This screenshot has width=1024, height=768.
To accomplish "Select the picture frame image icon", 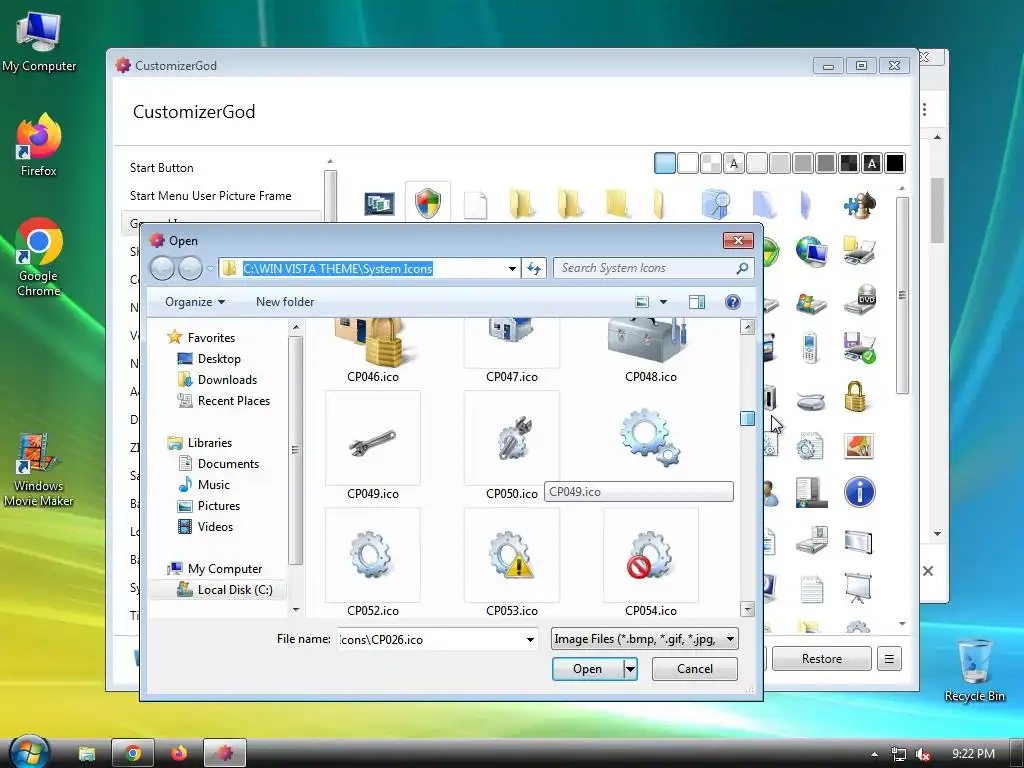I will [x=859, y=446].
